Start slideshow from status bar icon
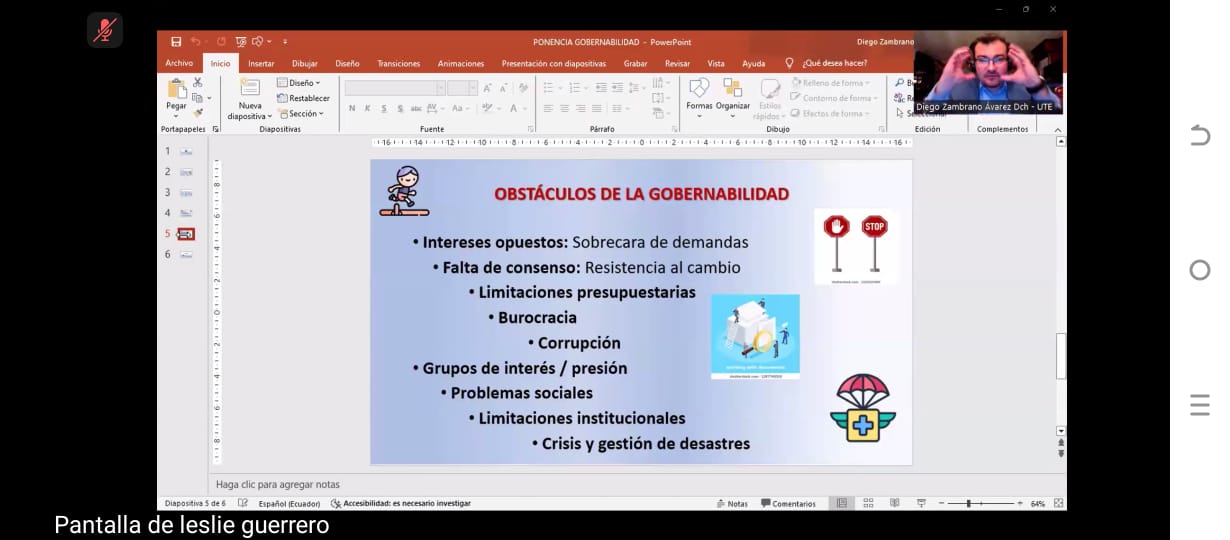The image size is (1230, 540). [920, 503]
